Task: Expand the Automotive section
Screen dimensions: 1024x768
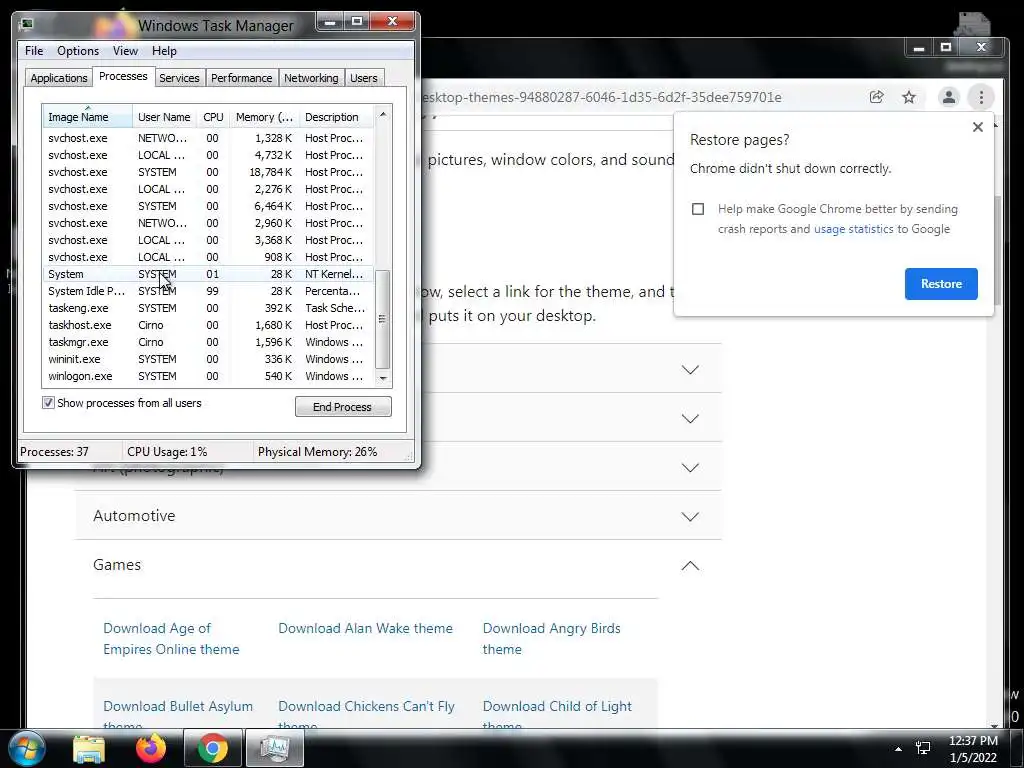Action: (x=398, y=516)
